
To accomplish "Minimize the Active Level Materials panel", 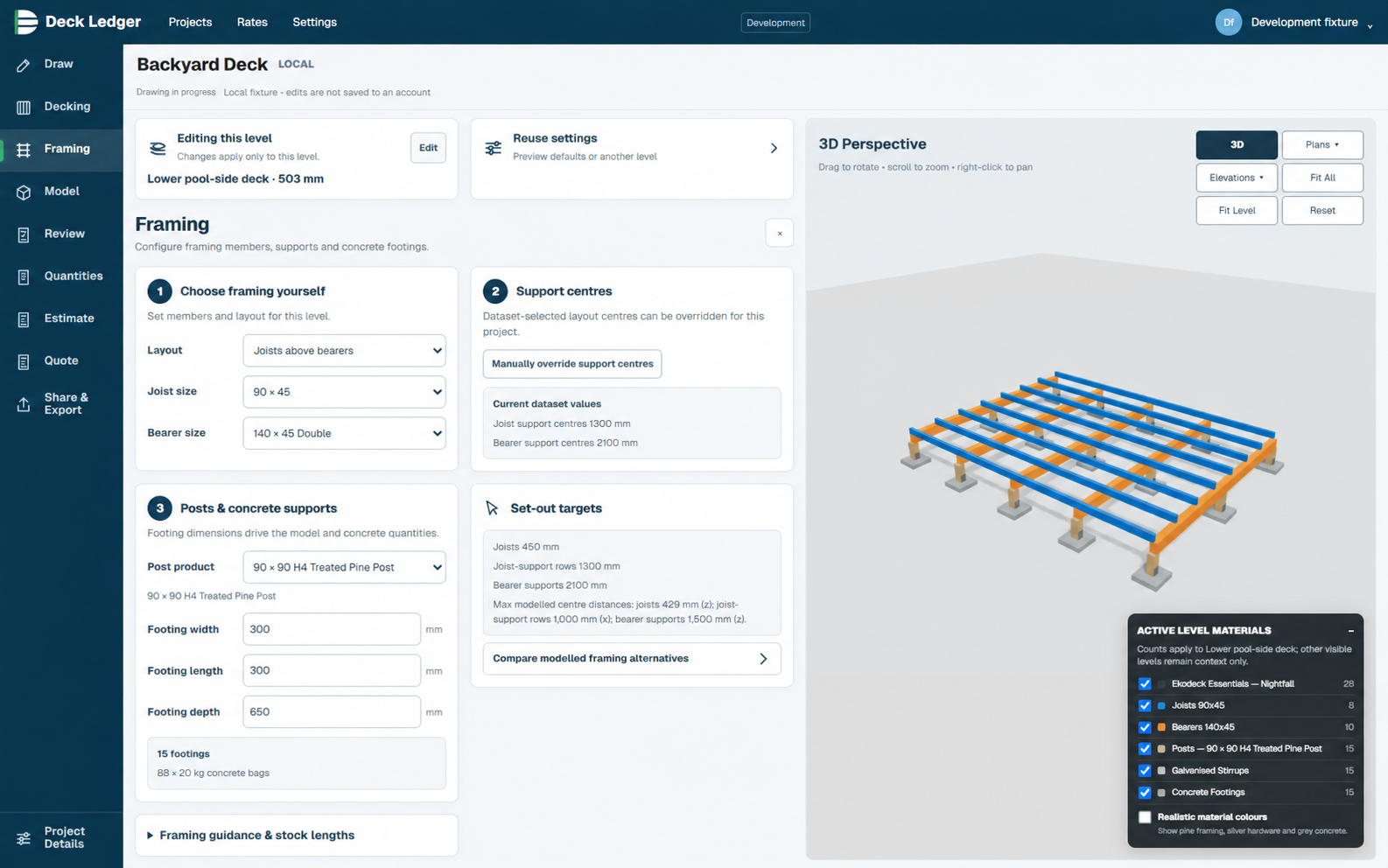I will tap(1350, 630).
